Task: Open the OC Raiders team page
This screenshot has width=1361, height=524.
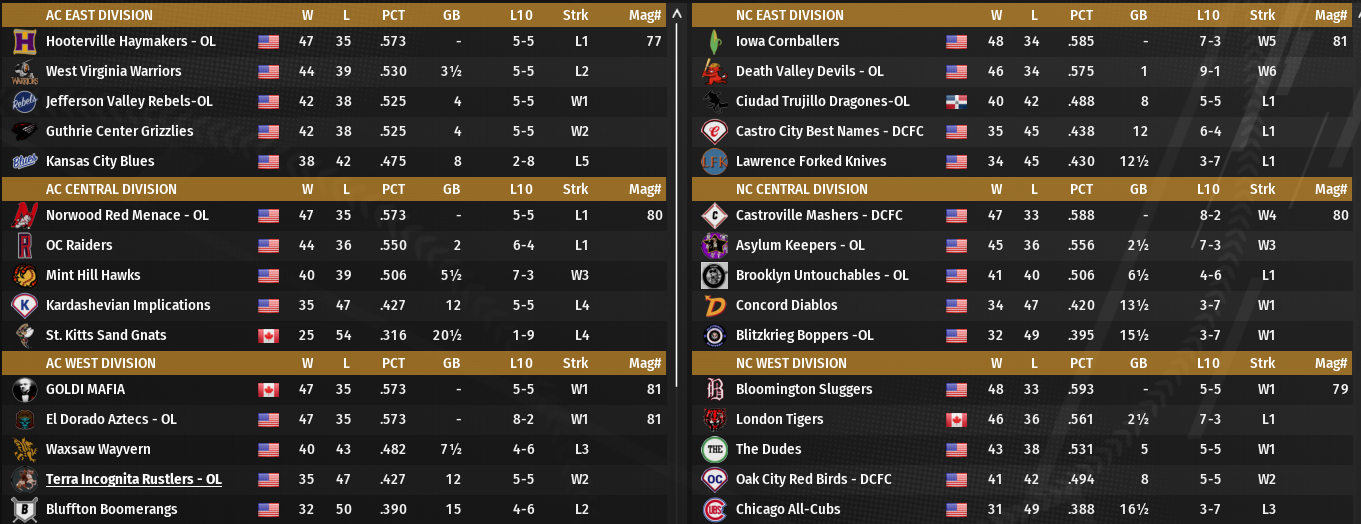Action: pyautogui.click(x=79, y=246)
